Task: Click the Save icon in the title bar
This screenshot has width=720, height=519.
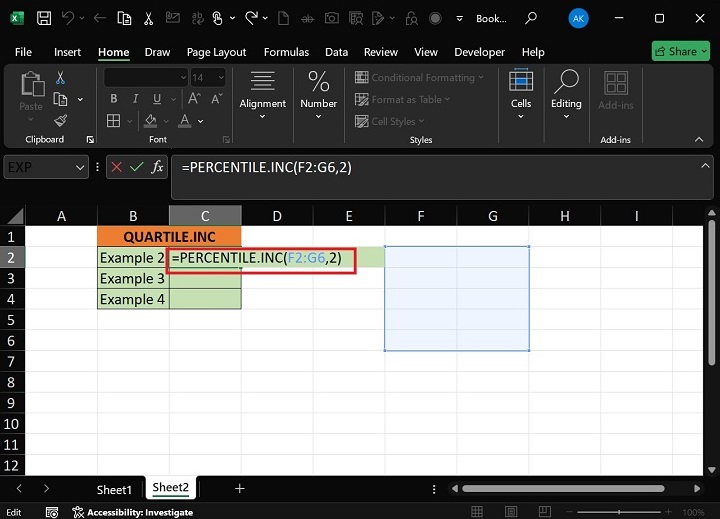Action: (x=44, y=18)
